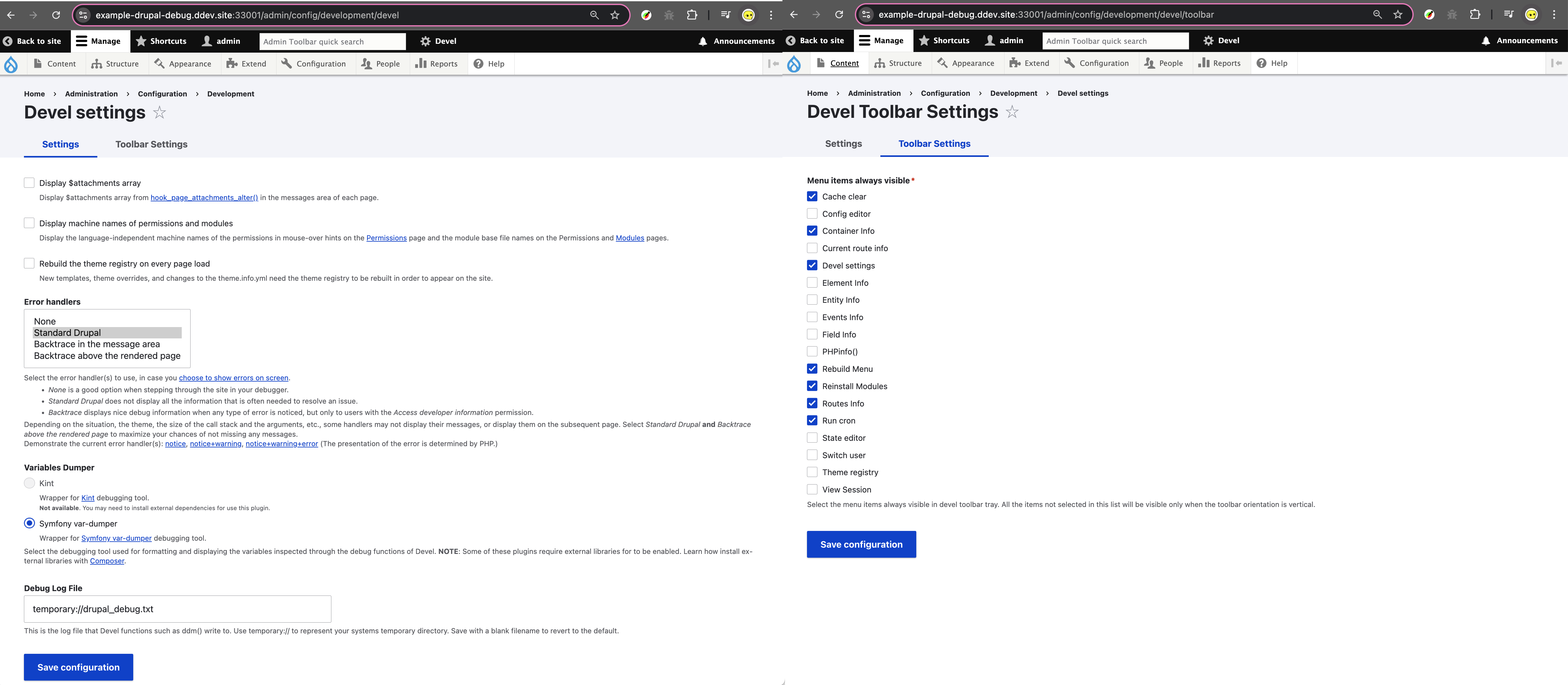Viewport: 1568px width, 685px height.
Task: Select Backtrace in the message area handler
Action: [97, 344]
